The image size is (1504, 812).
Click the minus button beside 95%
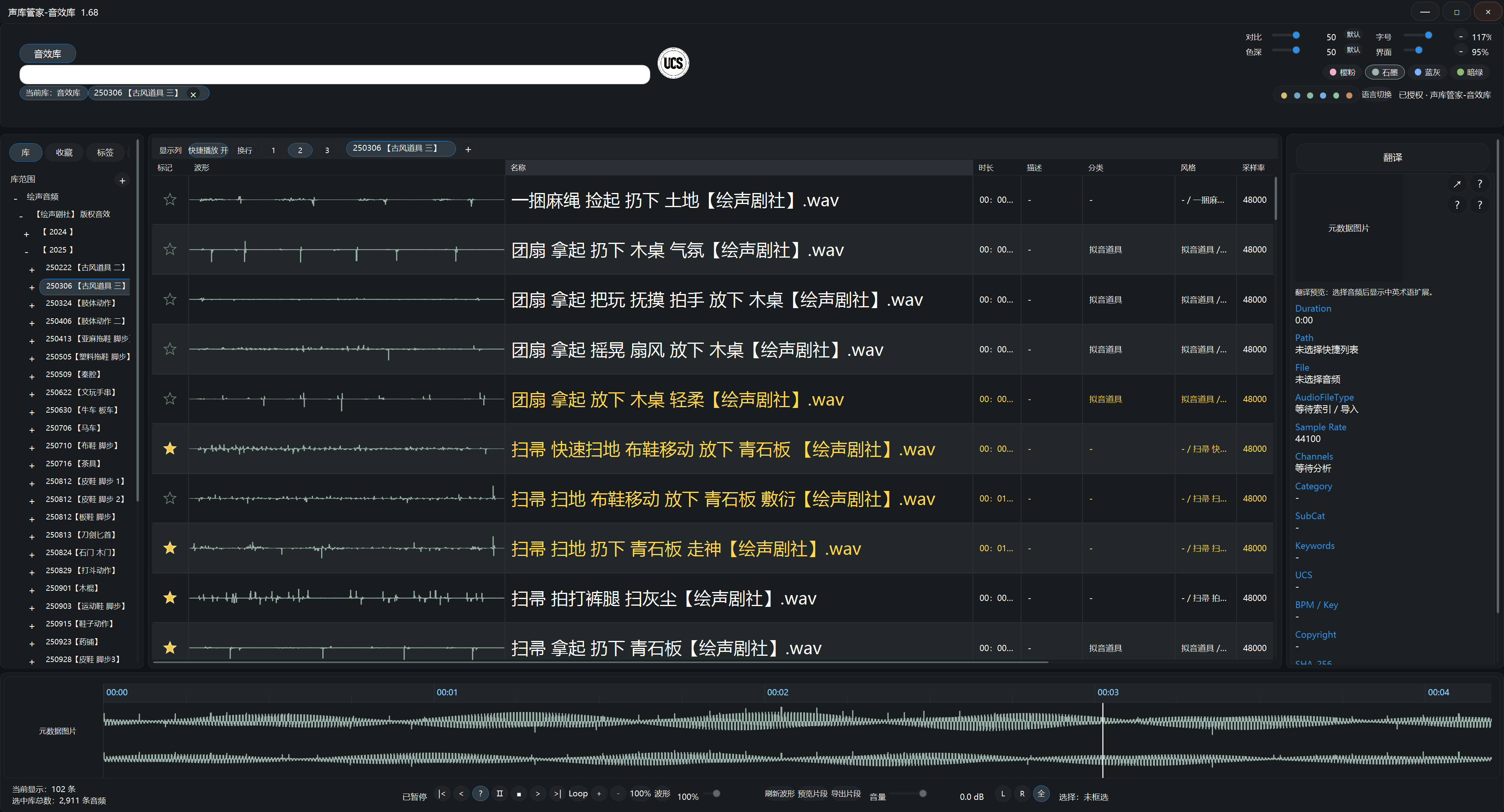coord(1461,52)
